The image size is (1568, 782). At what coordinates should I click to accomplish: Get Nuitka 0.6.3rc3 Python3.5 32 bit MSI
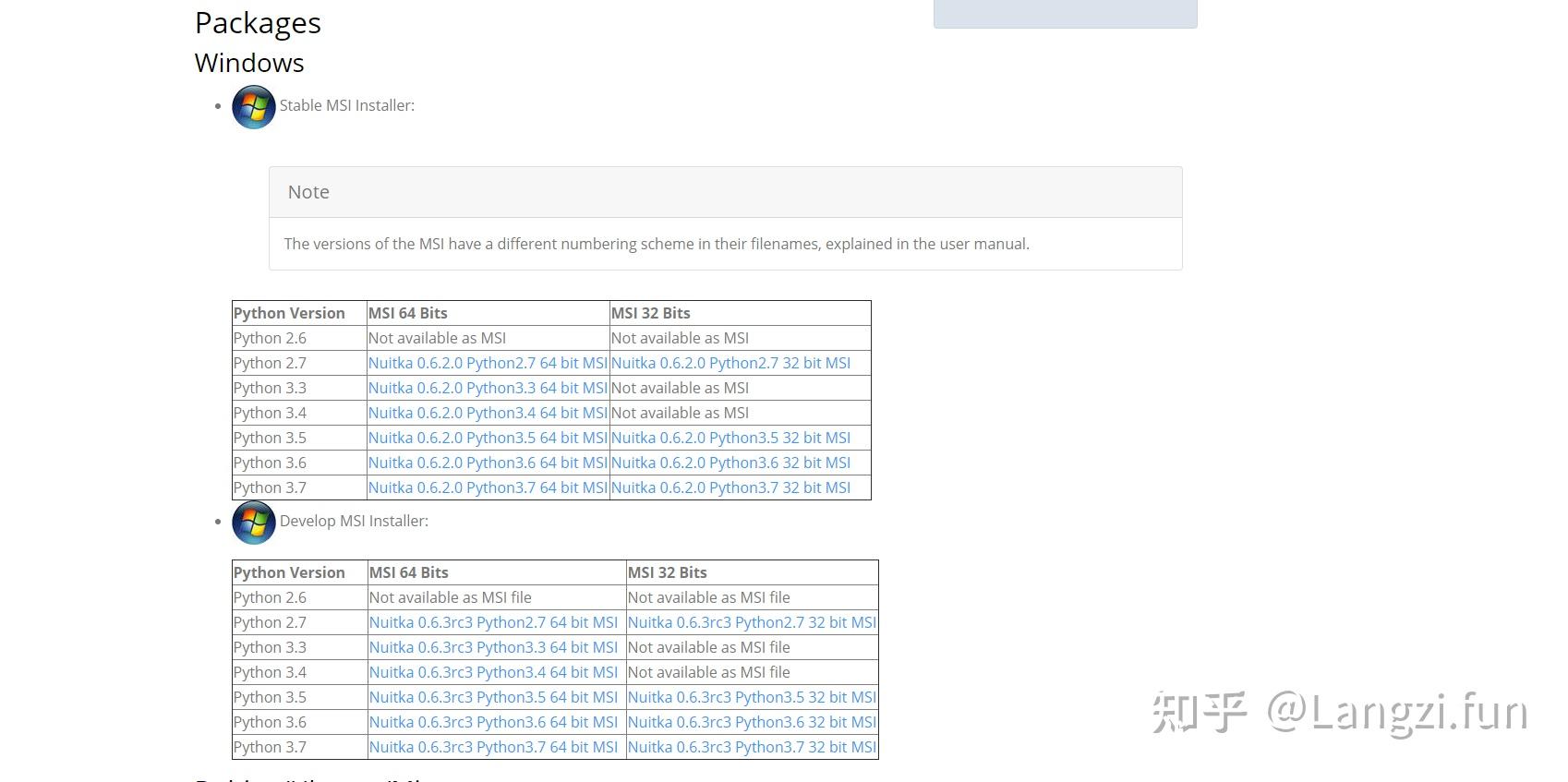click(752, 697)
